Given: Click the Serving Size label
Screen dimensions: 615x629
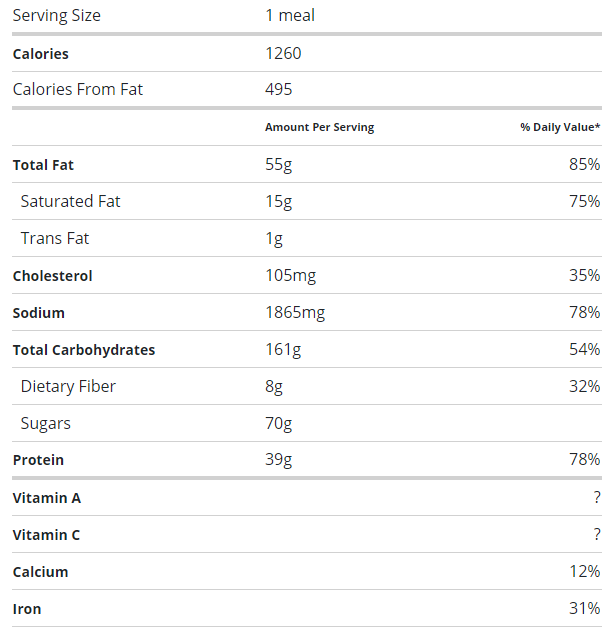Looking at the screenshot, I should (x=56, y=16).
